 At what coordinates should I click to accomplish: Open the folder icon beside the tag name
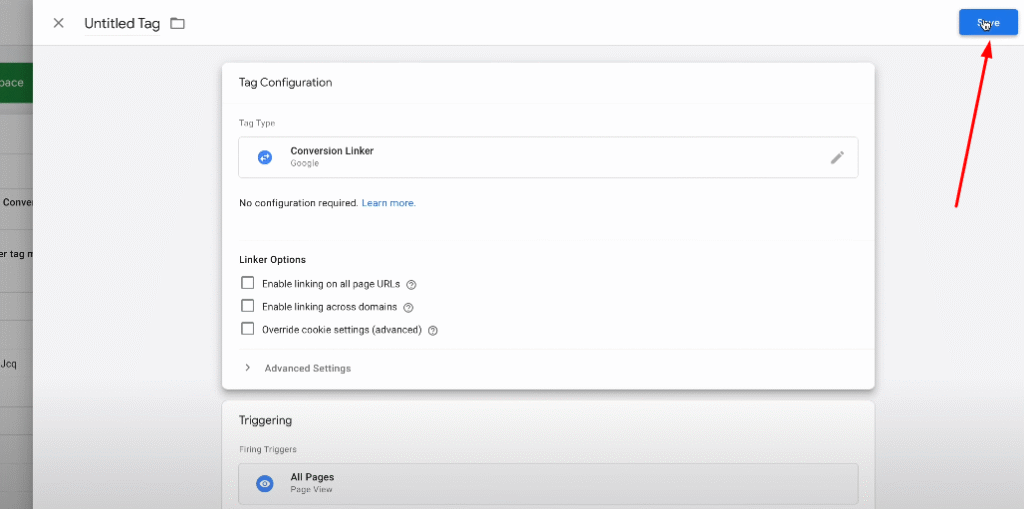[178, 24]
